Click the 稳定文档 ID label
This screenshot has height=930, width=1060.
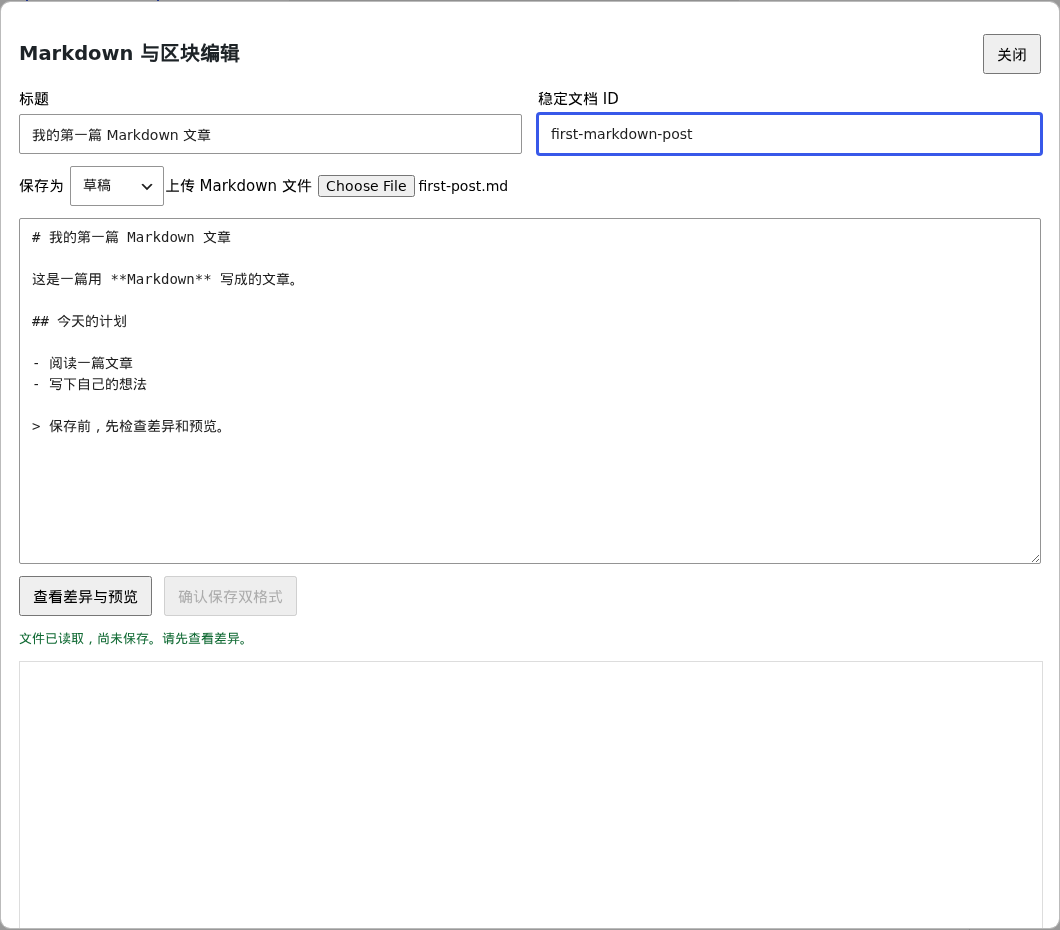pos(578,99)
